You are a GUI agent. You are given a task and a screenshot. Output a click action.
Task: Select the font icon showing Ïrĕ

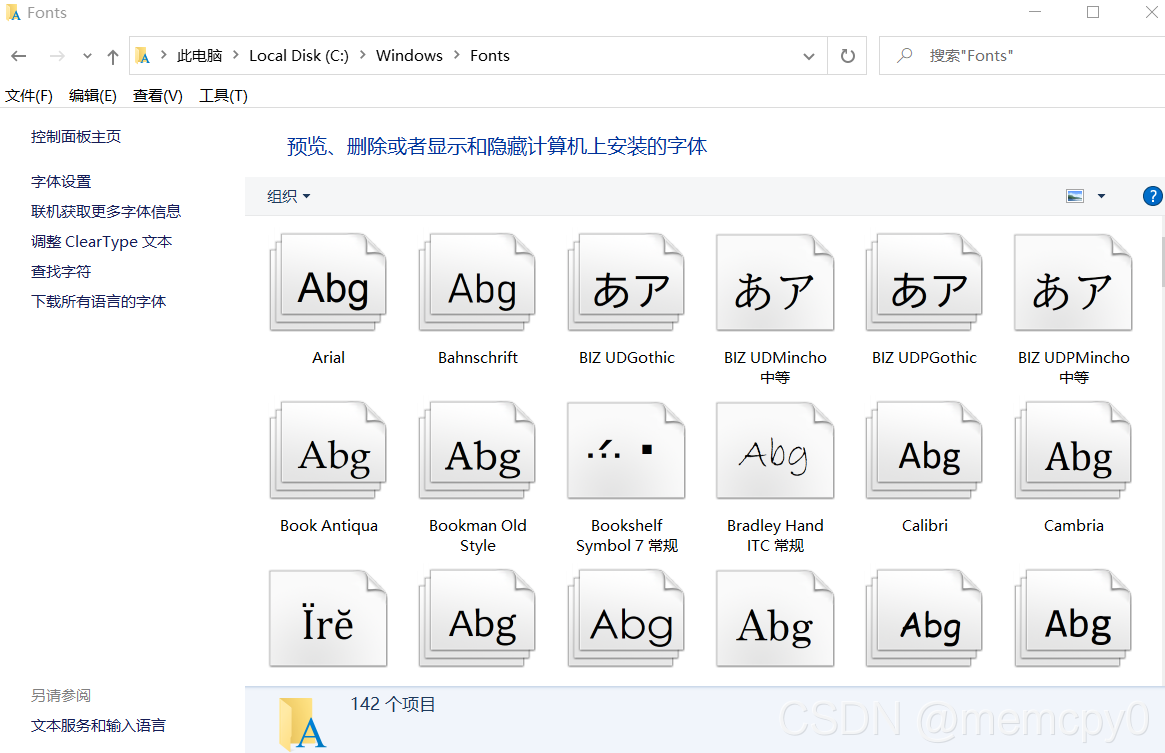328,618
